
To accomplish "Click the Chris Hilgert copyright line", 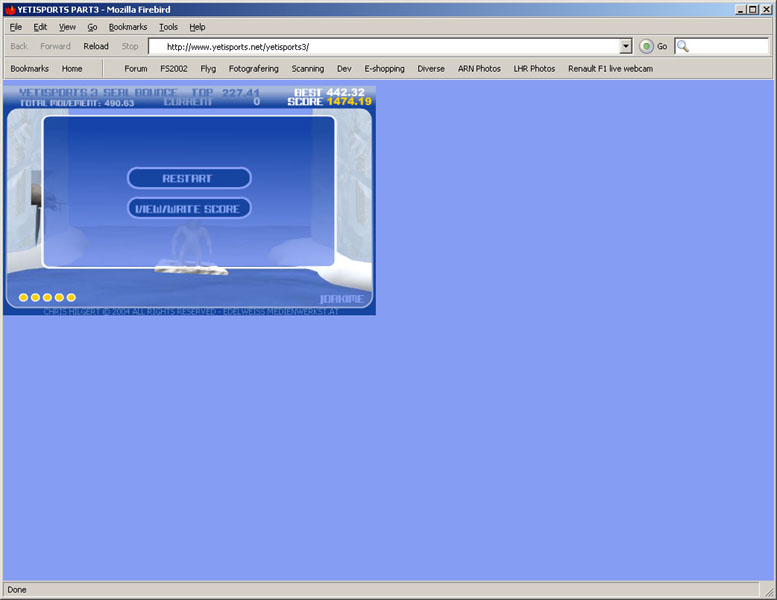I will pos(190,312).
